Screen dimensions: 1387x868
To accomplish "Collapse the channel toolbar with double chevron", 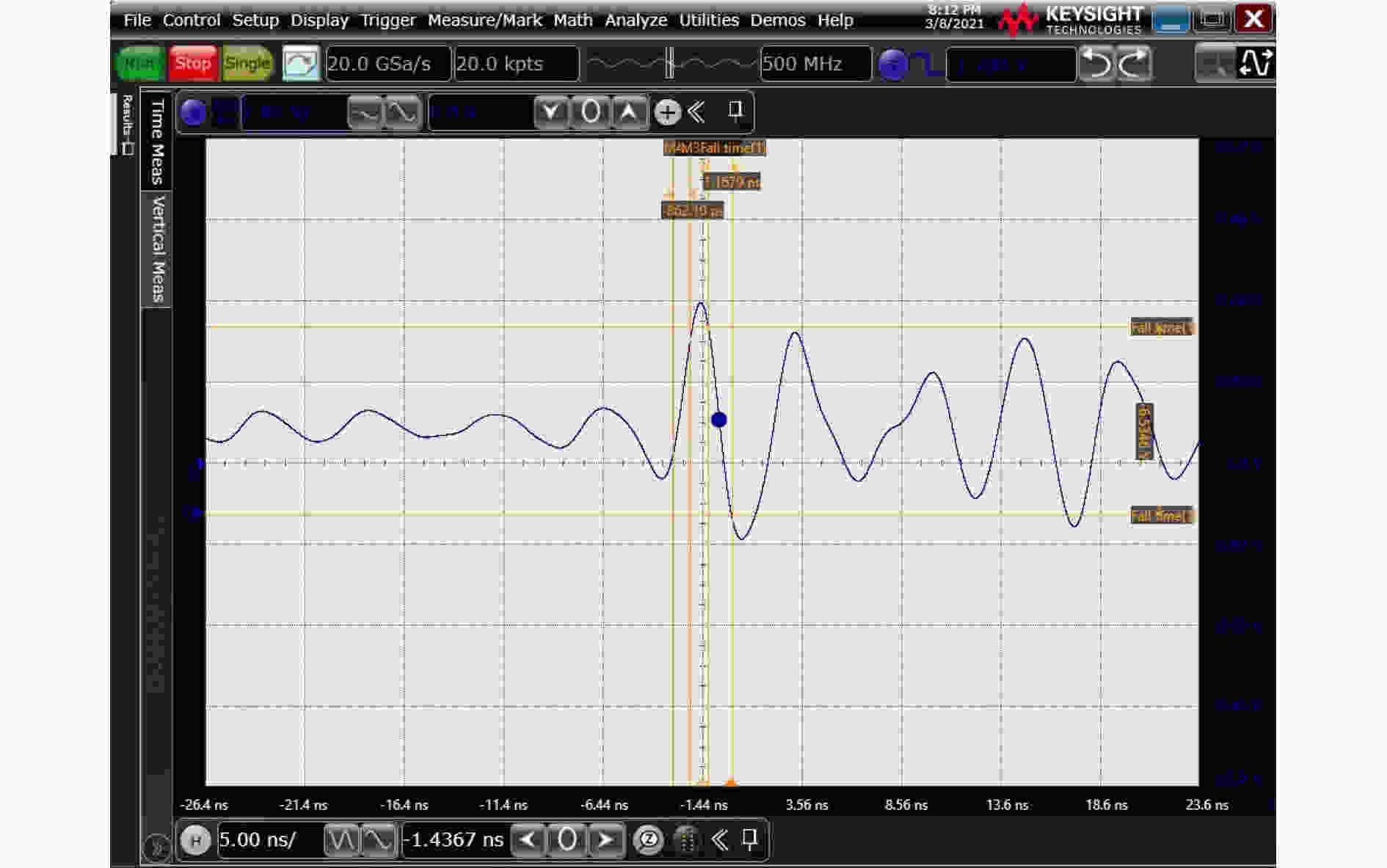I will tap(696, 112).
